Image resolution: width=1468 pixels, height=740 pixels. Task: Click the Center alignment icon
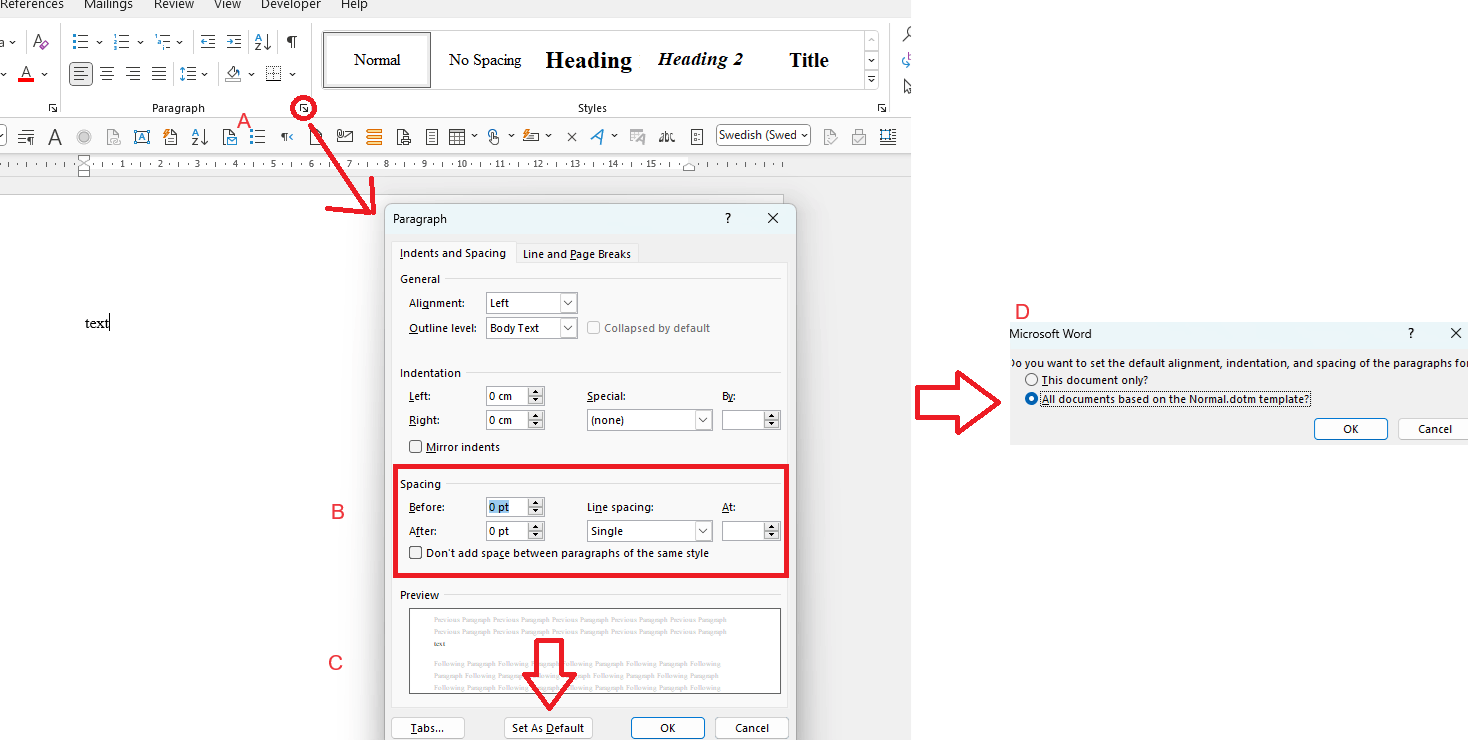pos(107,73)
